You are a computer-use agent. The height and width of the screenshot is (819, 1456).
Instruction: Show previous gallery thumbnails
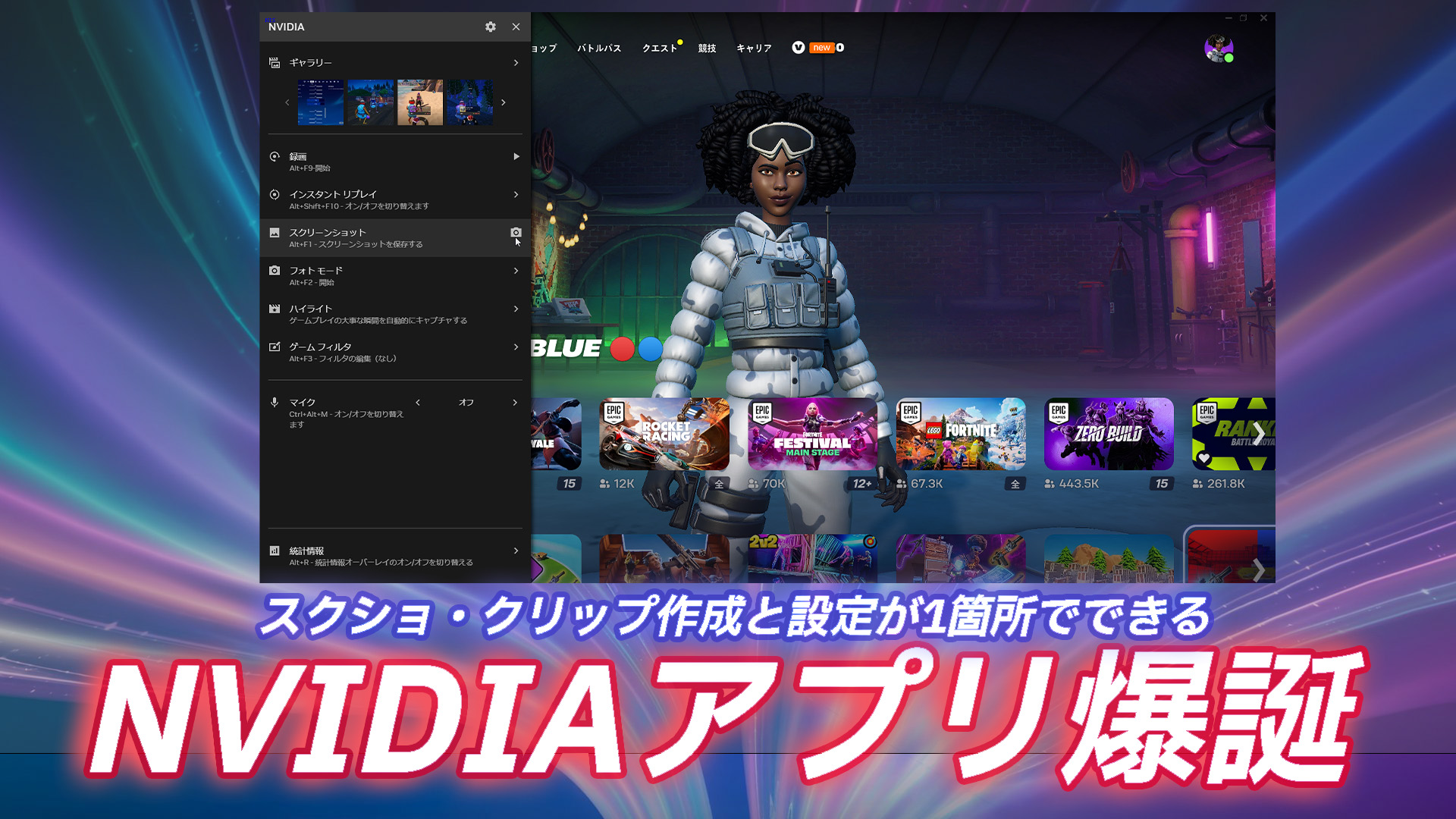pyautogui.click(x=287, y=102)
